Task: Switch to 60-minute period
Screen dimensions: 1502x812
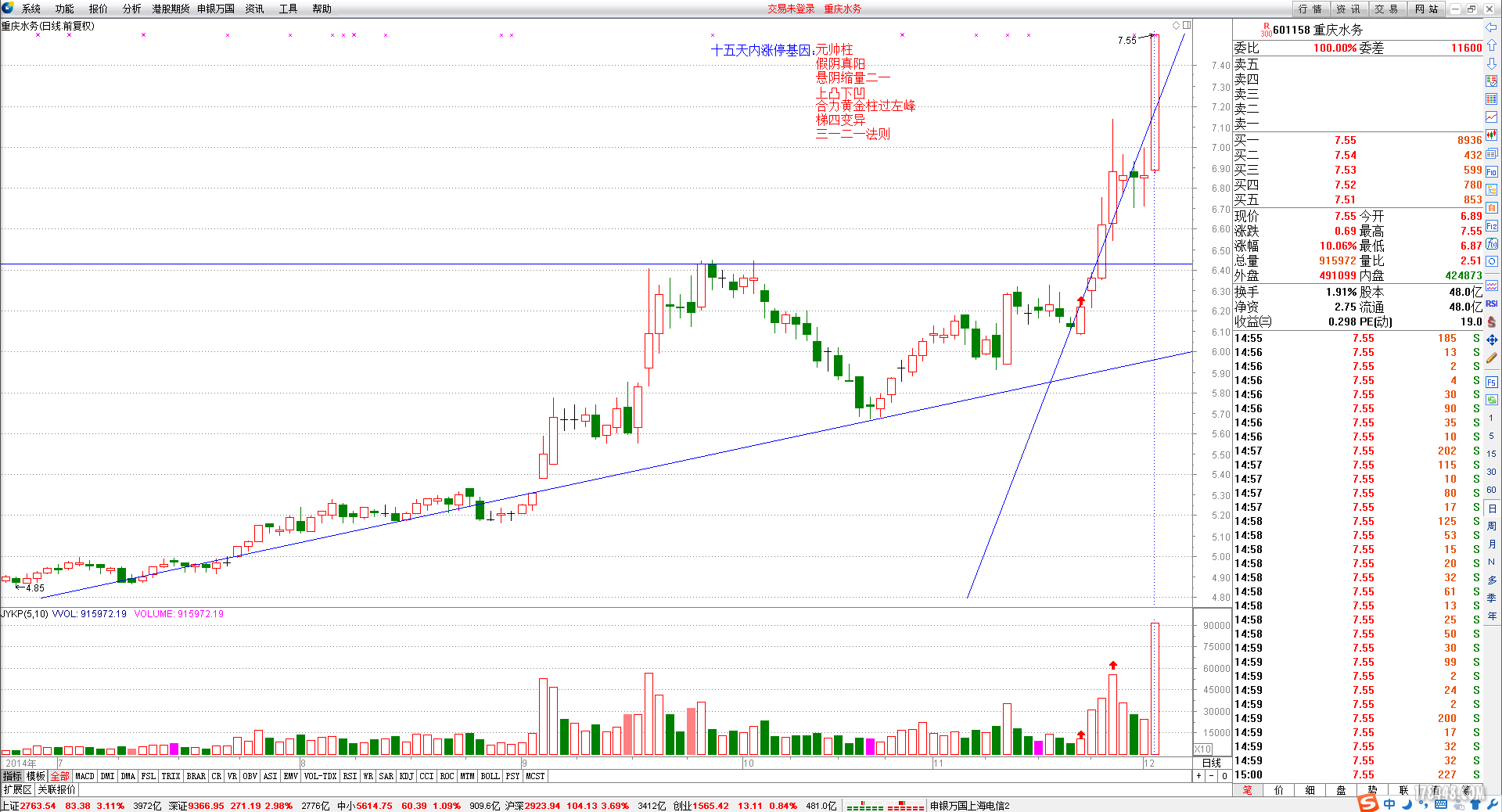Action: [x=1491, y=490]
